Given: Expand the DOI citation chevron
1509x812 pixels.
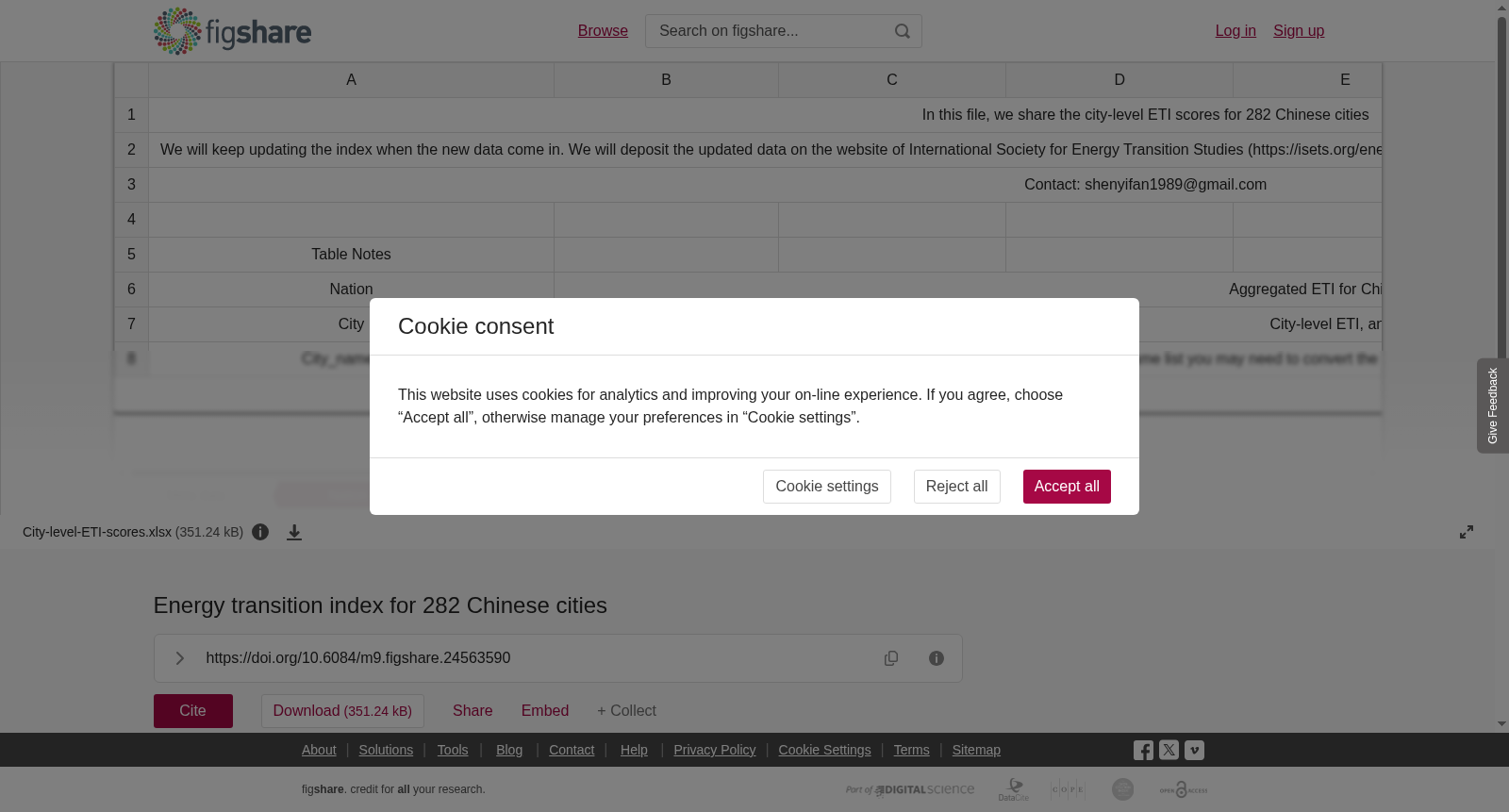Looking at the screenshot, I should (179, 658).
